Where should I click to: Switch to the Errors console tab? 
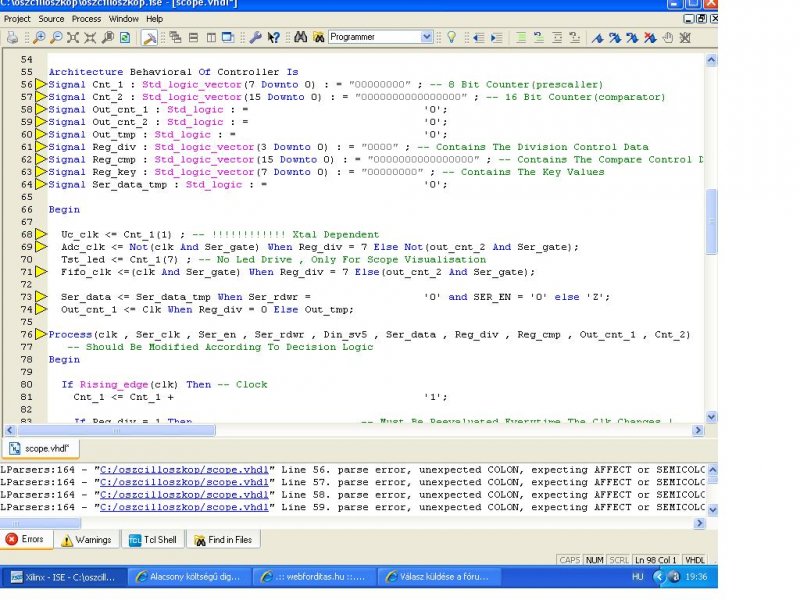(26, 539)
